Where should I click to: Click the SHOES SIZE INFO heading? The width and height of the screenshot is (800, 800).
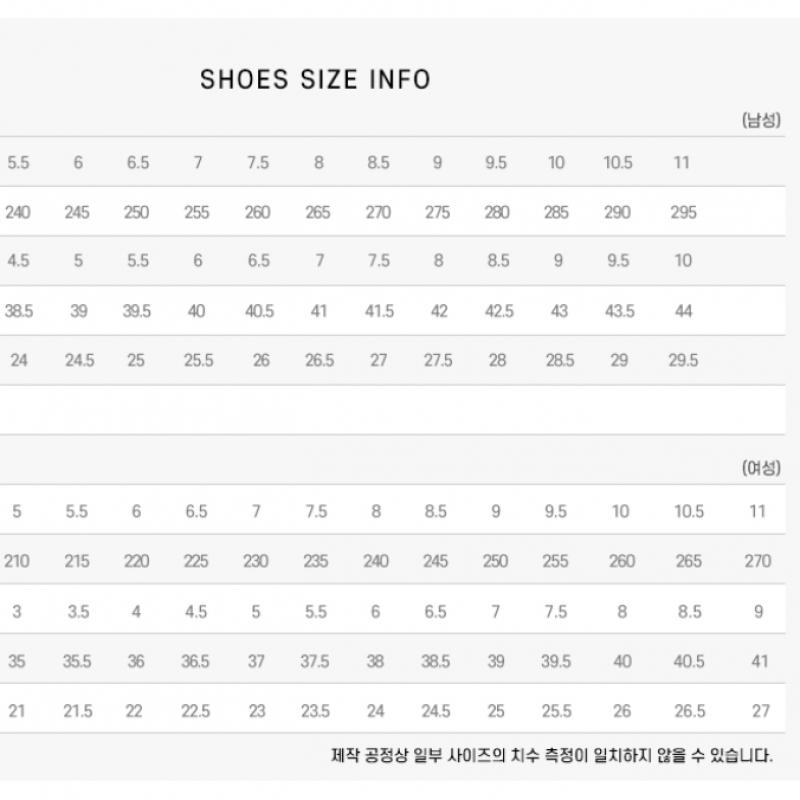(x=315, y=80)
